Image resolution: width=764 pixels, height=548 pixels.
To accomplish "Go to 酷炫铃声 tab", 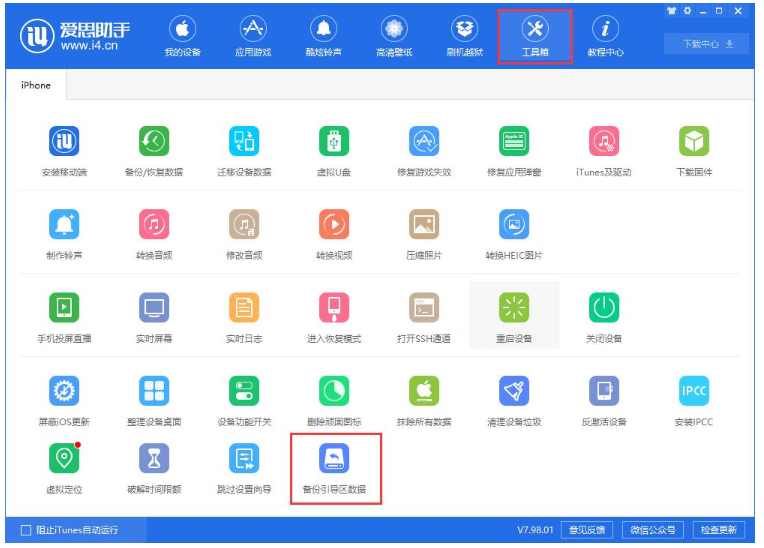I will (324, 37).
